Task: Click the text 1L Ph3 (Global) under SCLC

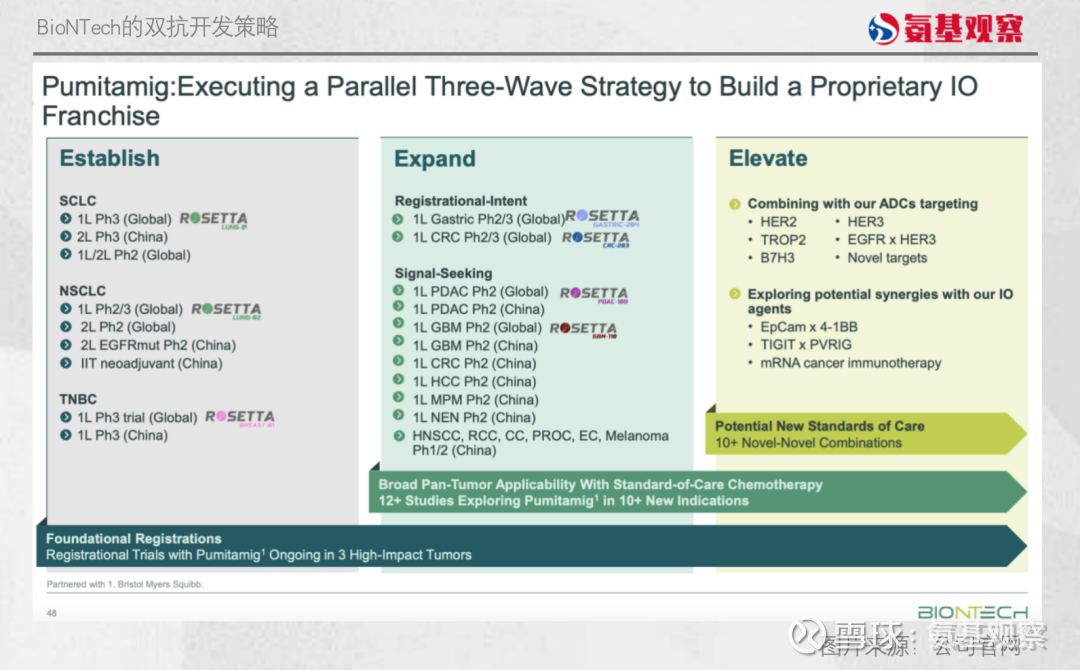Action: 124,220
